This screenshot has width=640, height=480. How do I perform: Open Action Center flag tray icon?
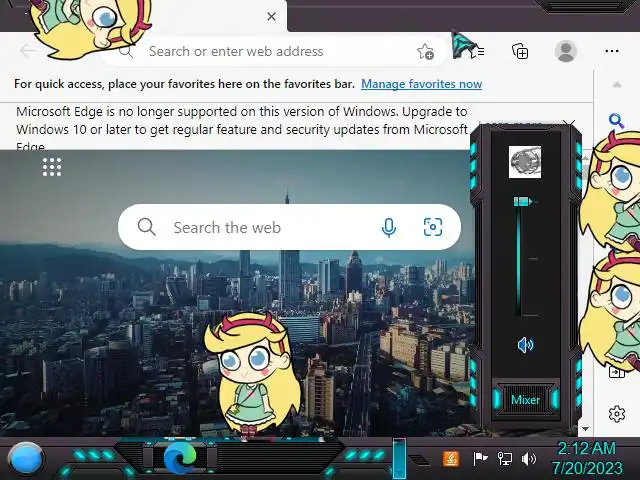coord(480,459)
